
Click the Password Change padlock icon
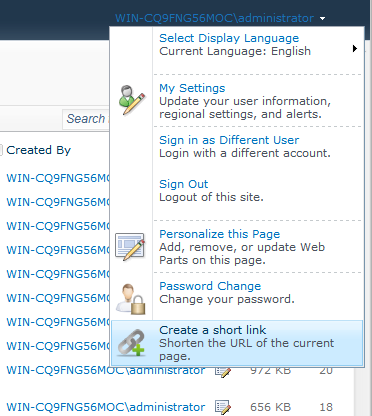(131, 299)
